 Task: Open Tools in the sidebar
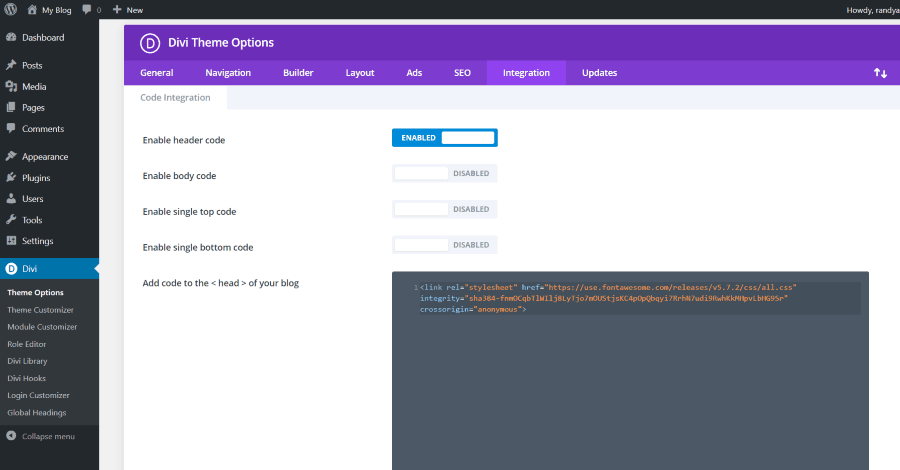tap(32, 220)
